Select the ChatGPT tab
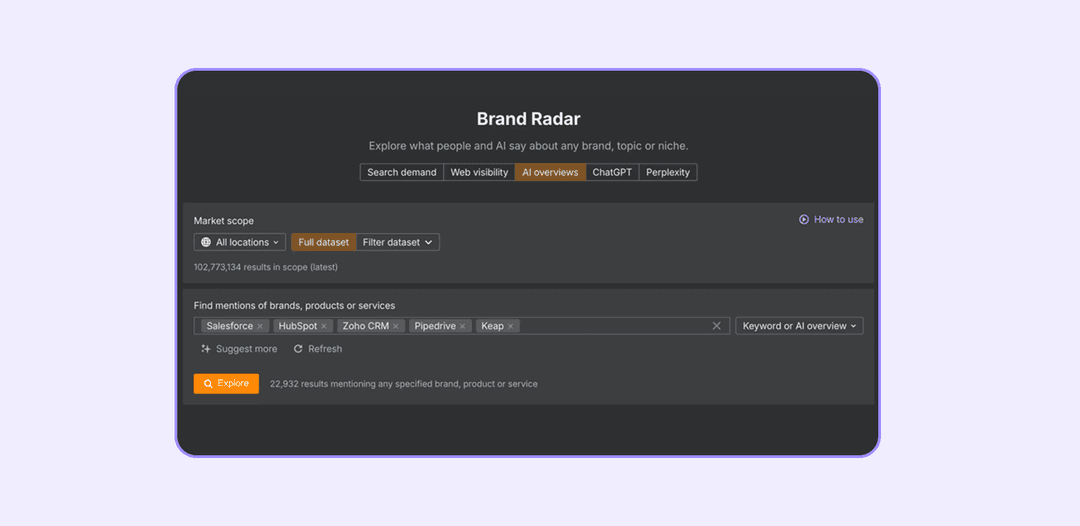This screenshot has width=1080, height=526. (612, 172)
